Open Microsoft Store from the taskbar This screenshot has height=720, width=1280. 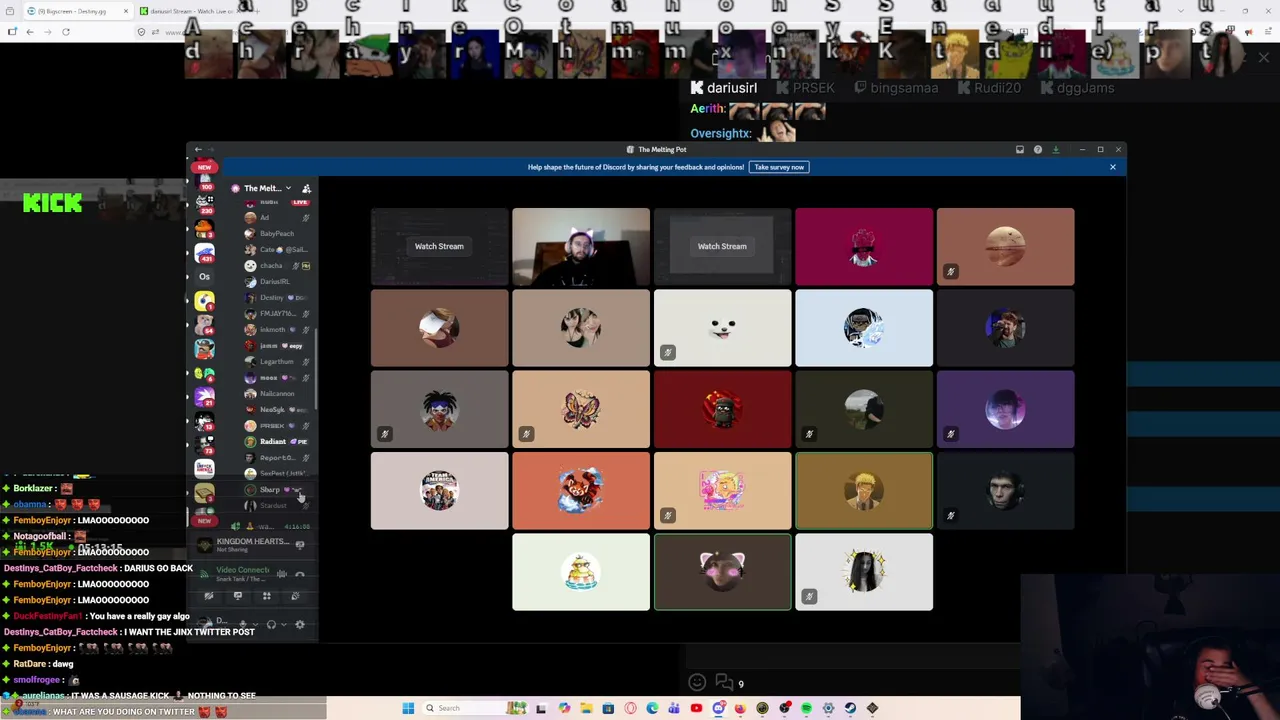tap(608, 708)
